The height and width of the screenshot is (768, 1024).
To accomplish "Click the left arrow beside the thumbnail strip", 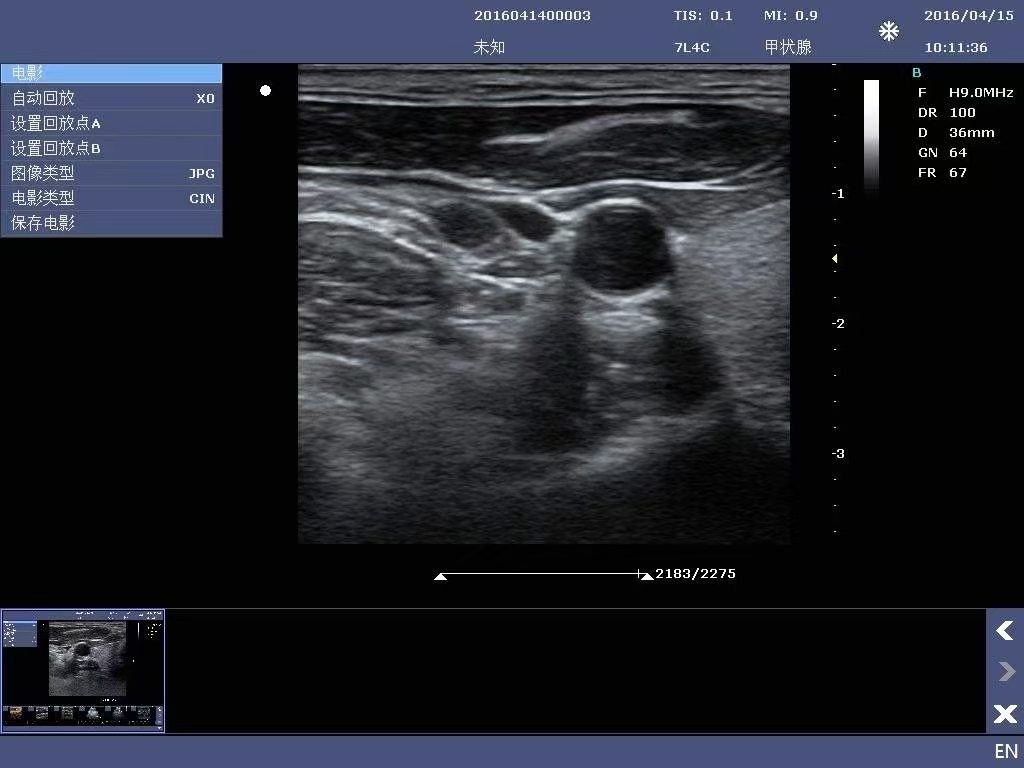I will tap(1004, 631).
